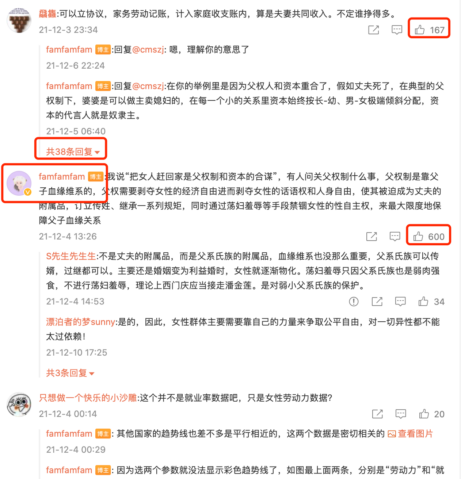Open the owl avatar of 只想做一个快乐的小沙雕
The image size is (461, 479).
click(x=19, y=404)
